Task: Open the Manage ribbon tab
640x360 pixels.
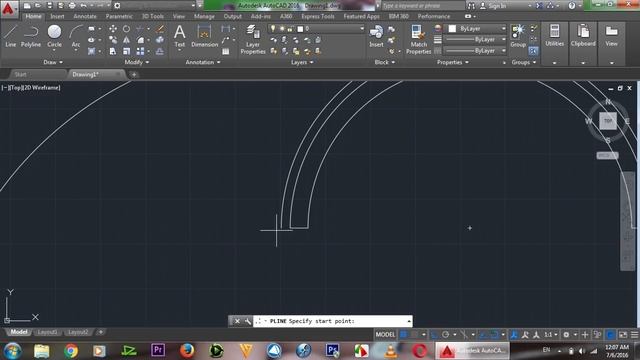Action: pos(204,16)
